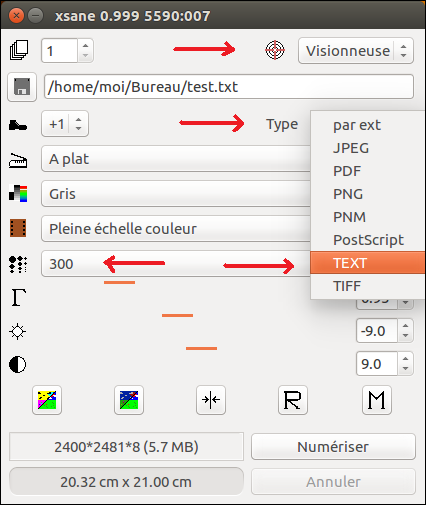Click the R restore enhancement button
Viewport: 426px width, 505px height.
(293, 400)
